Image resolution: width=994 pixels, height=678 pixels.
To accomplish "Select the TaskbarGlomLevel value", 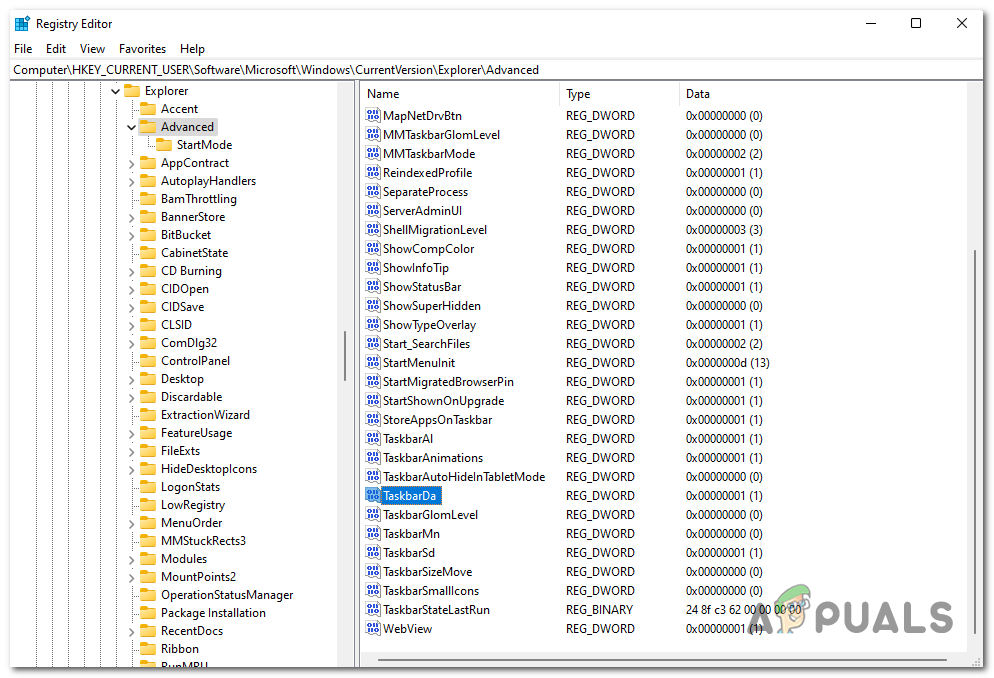I will click(430, 515).
